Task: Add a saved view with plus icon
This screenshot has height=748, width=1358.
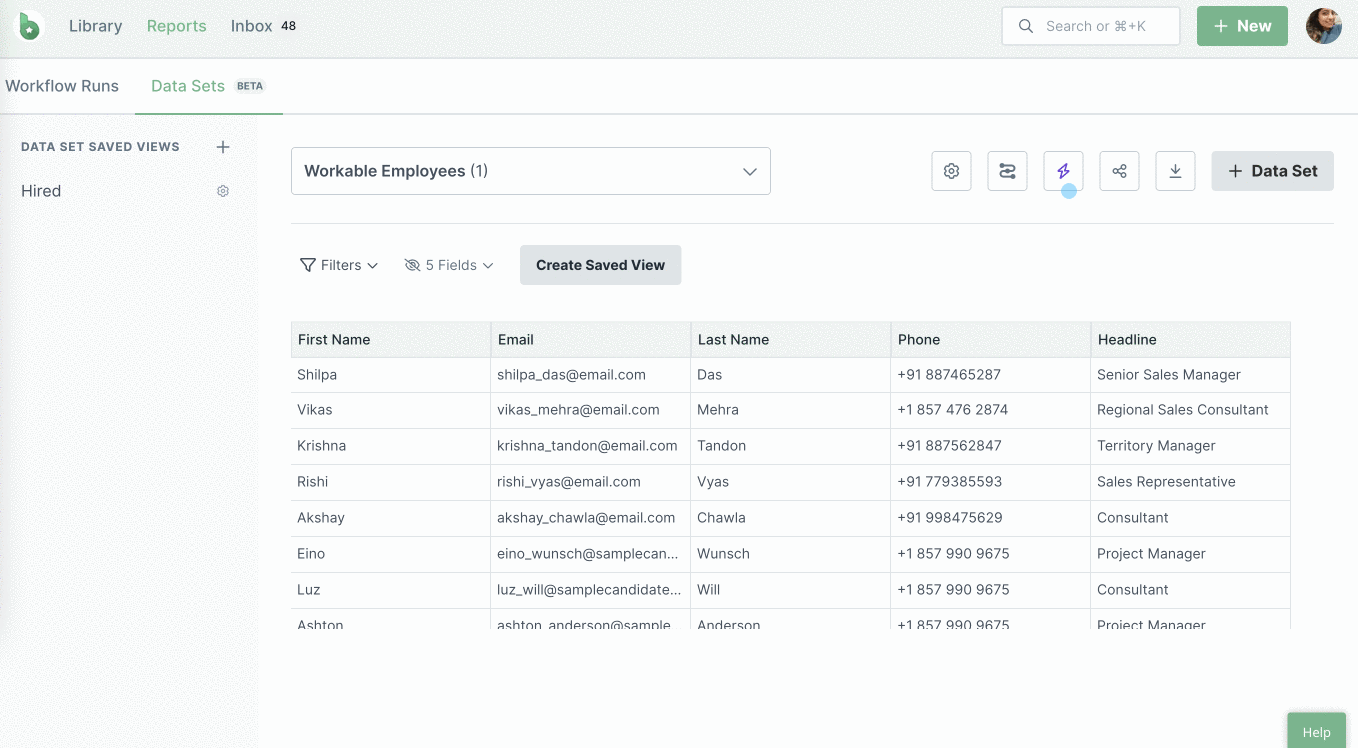Action: pyautogui.click(x=223, y=147)
